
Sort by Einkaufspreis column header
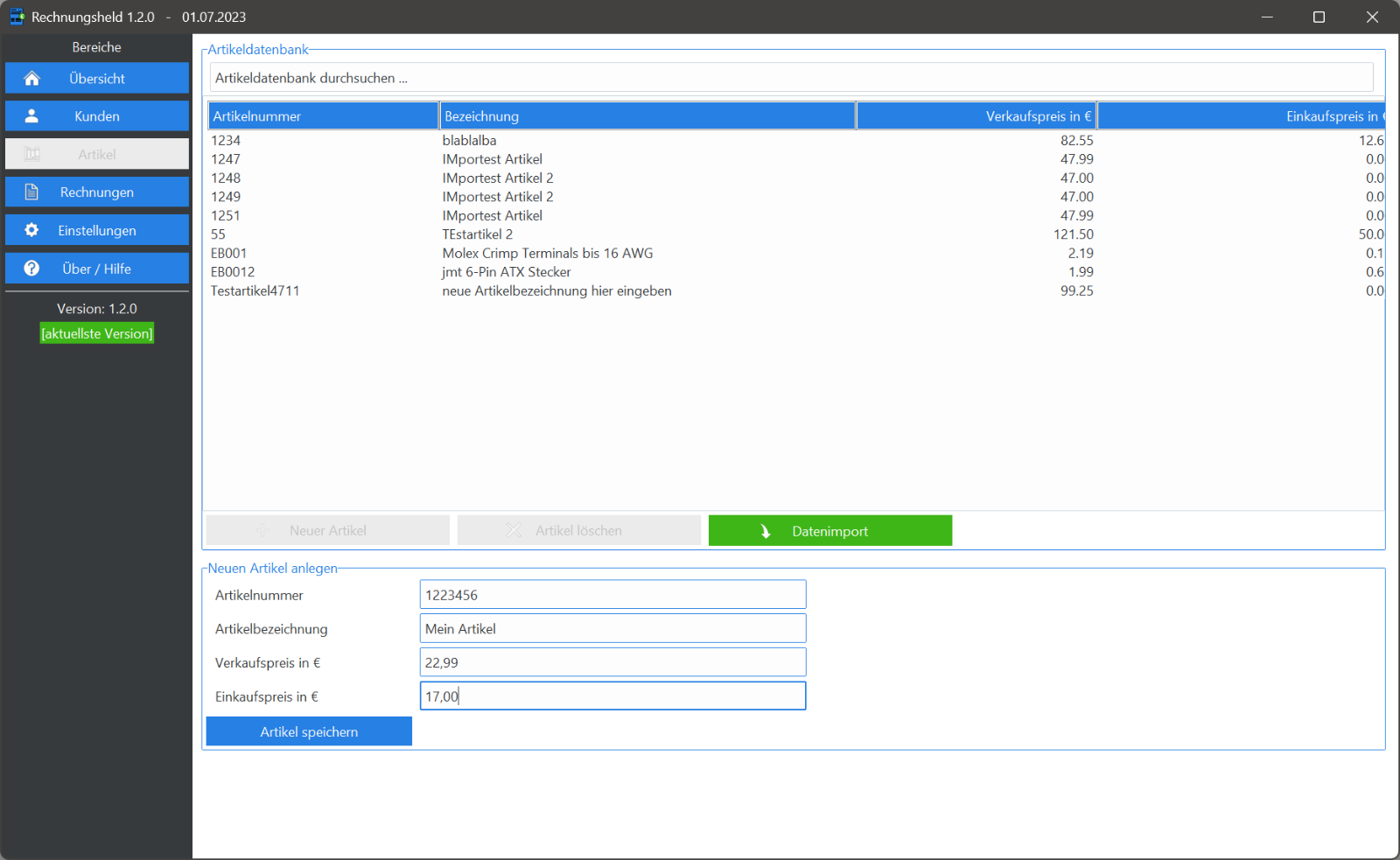tap(1242, 115)
